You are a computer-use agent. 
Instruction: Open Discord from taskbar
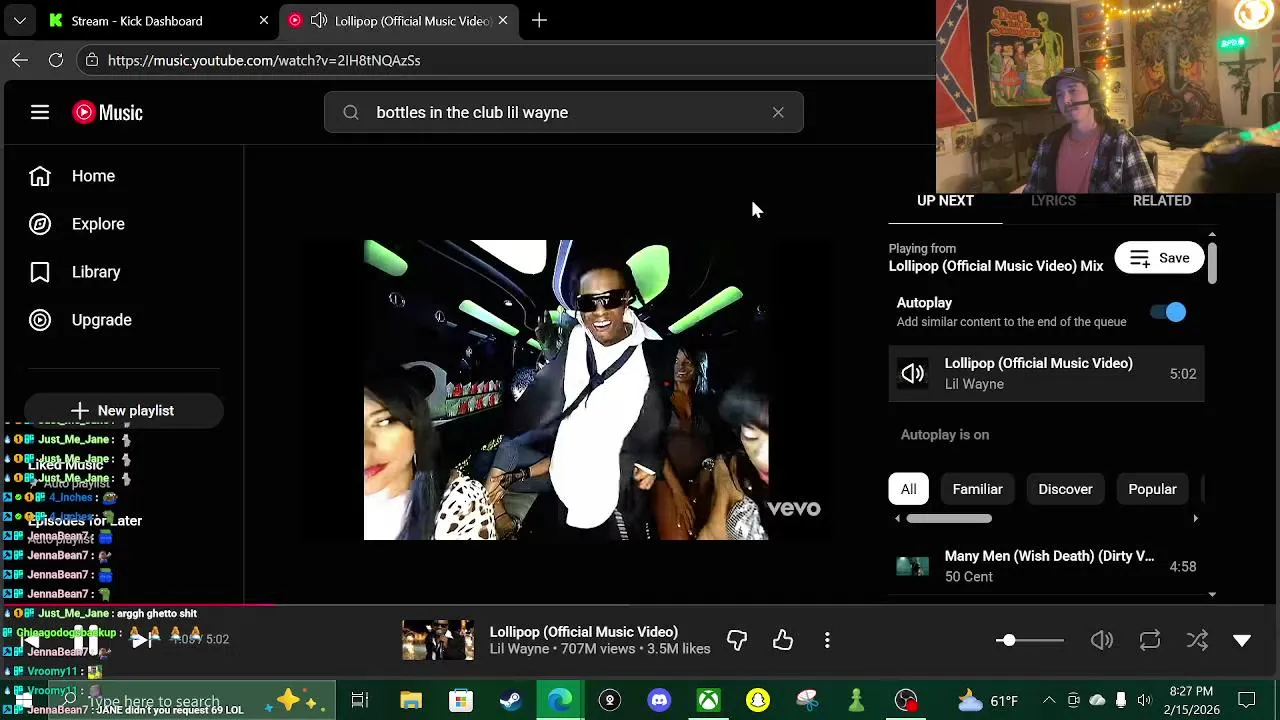point(659,700)
